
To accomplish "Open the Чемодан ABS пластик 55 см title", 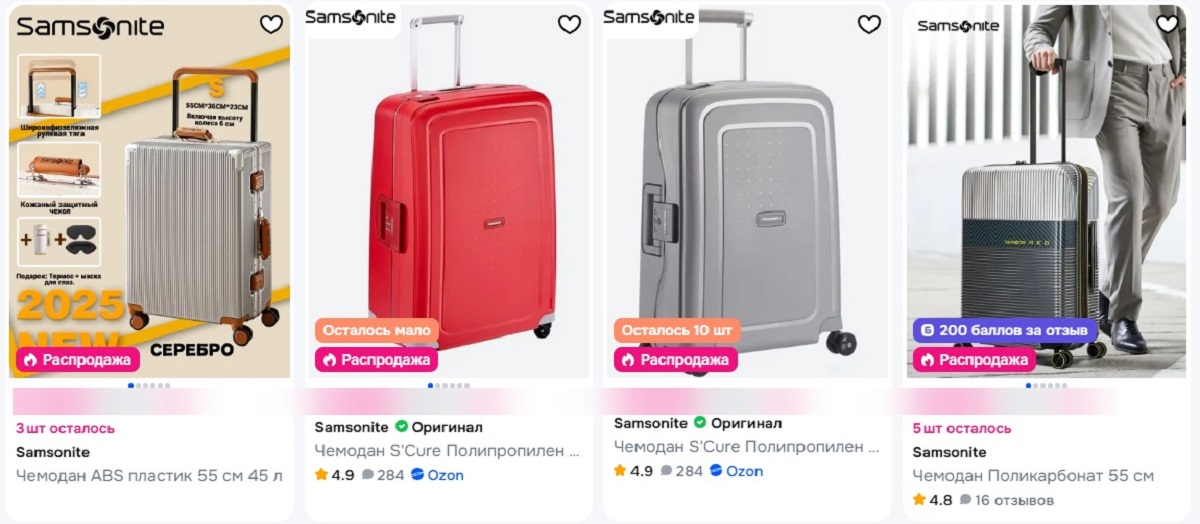I will [x=149, y=476].
